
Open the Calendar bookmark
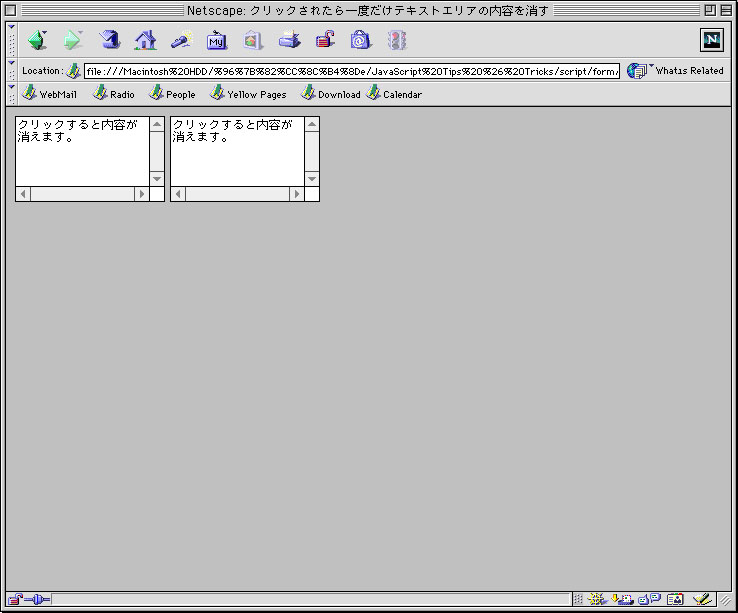(394, 93)
